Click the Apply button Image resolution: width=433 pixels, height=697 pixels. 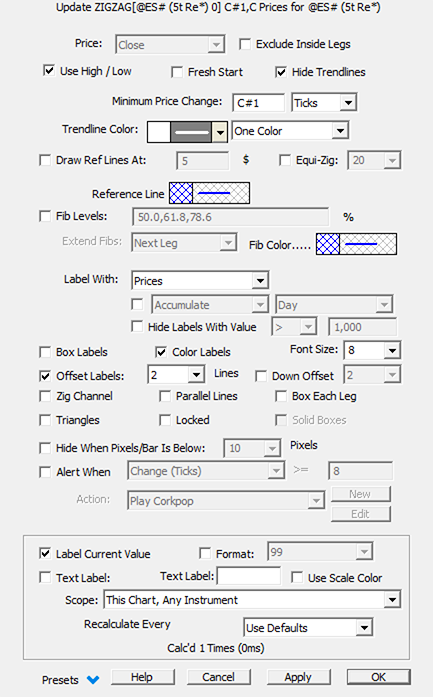coord(298,677)
